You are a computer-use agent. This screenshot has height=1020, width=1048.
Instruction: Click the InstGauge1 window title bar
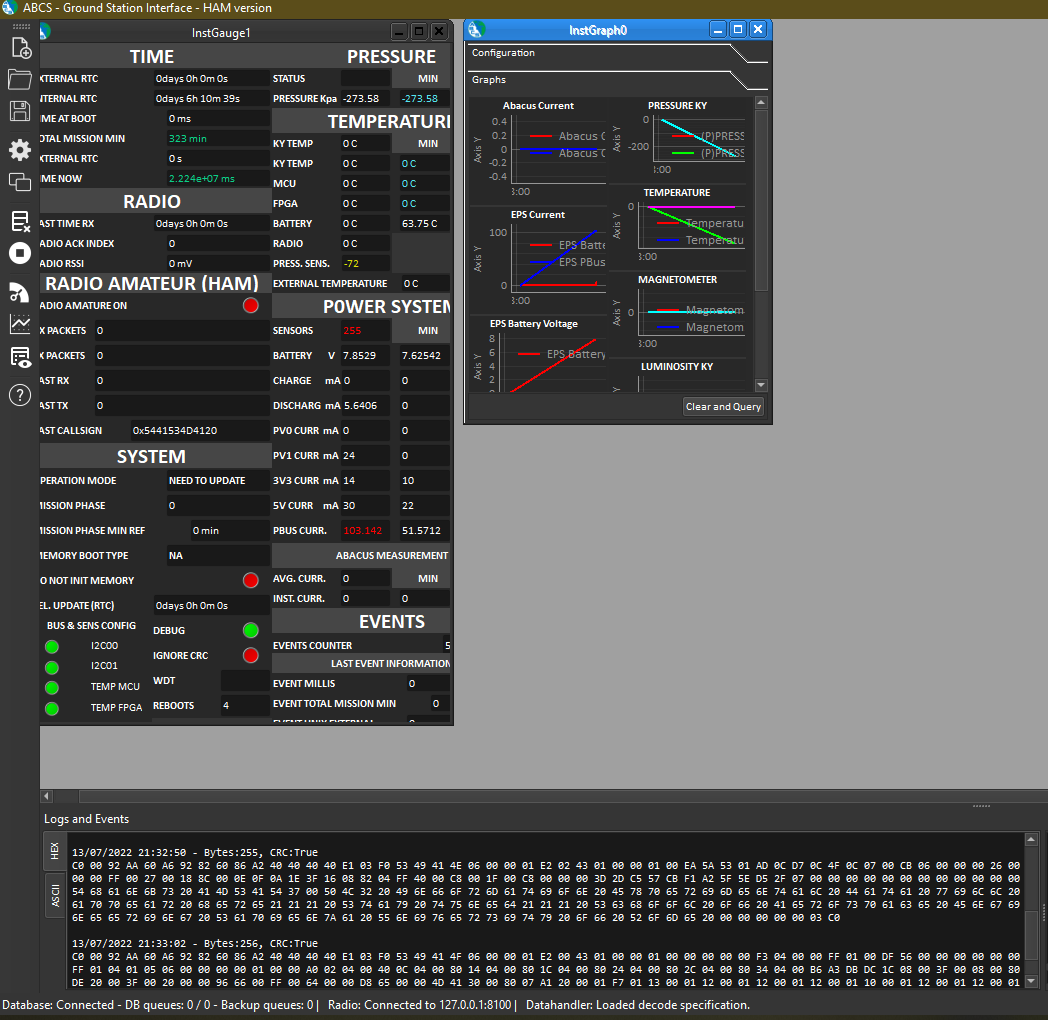(x=221, y=32)
